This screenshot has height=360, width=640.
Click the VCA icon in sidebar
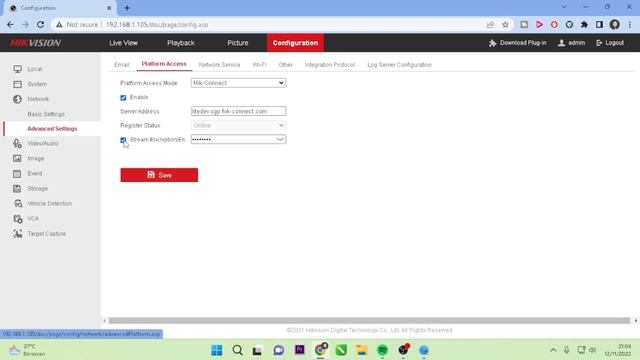(18, 219)
